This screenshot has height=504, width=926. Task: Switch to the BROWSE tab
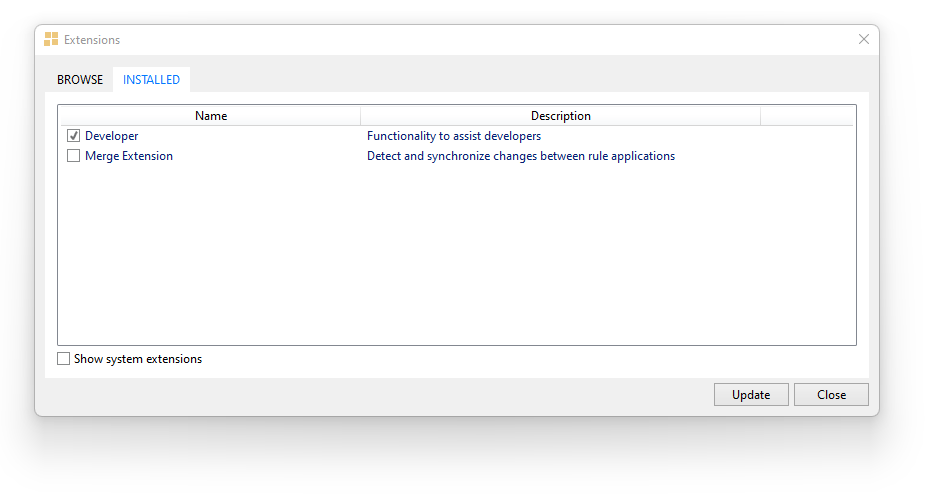tap(80, 80)
